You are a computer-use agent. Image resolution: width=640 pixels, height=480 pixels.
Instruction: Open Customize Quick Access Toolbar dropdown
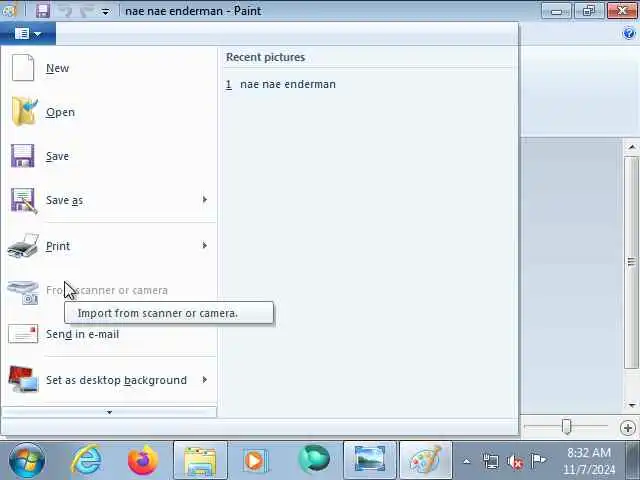pyautogui.click(x=105, y=12)
